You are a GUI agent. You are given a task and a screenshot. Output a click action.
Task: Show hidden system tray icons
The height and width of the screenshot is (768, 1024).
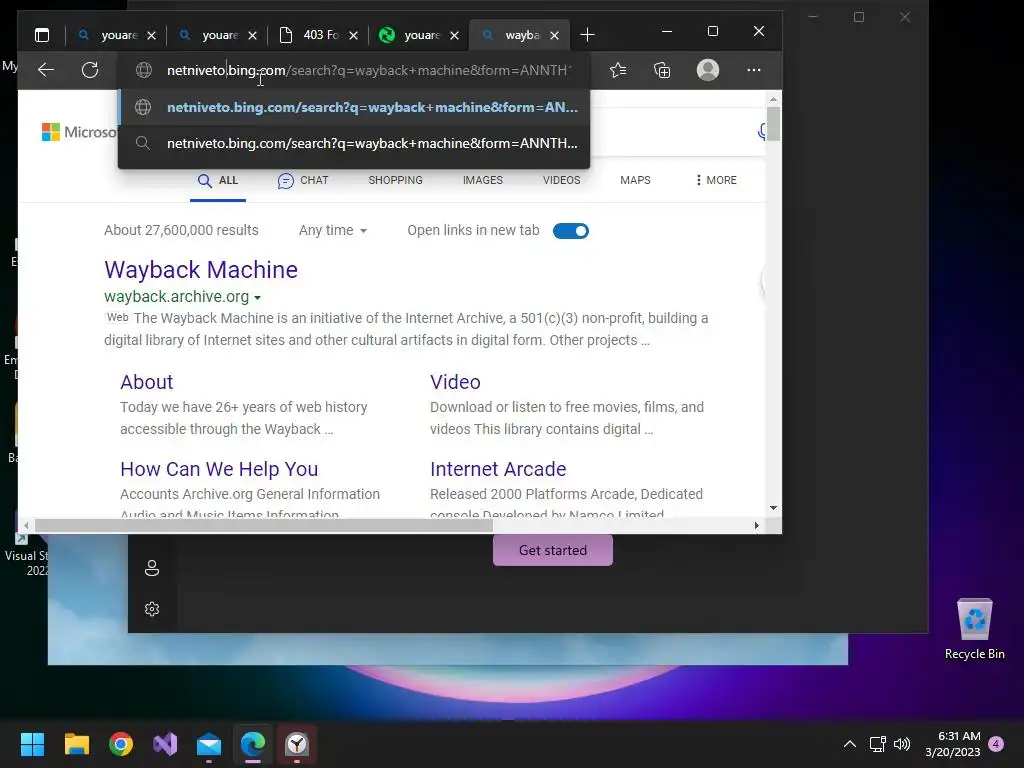[x=850, y=744]
